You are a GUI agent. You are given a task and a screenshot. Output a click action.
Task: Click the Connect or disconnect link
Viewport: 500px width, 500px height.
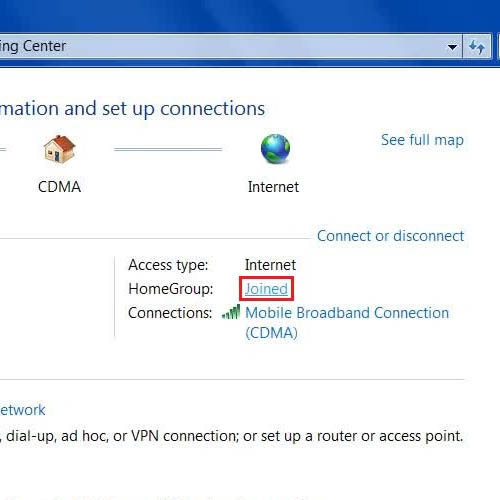click(390, 236)
